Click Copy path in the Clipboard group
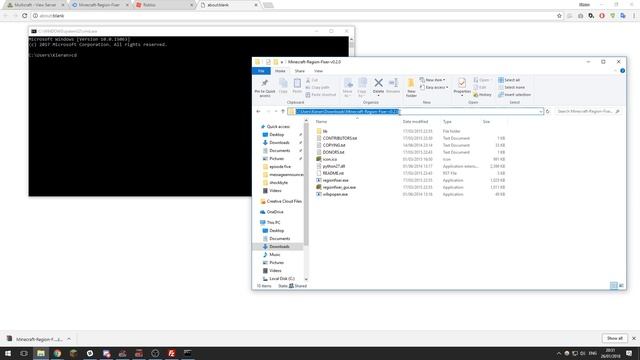Viewport: 640px width, 360px height. point(318,87)
